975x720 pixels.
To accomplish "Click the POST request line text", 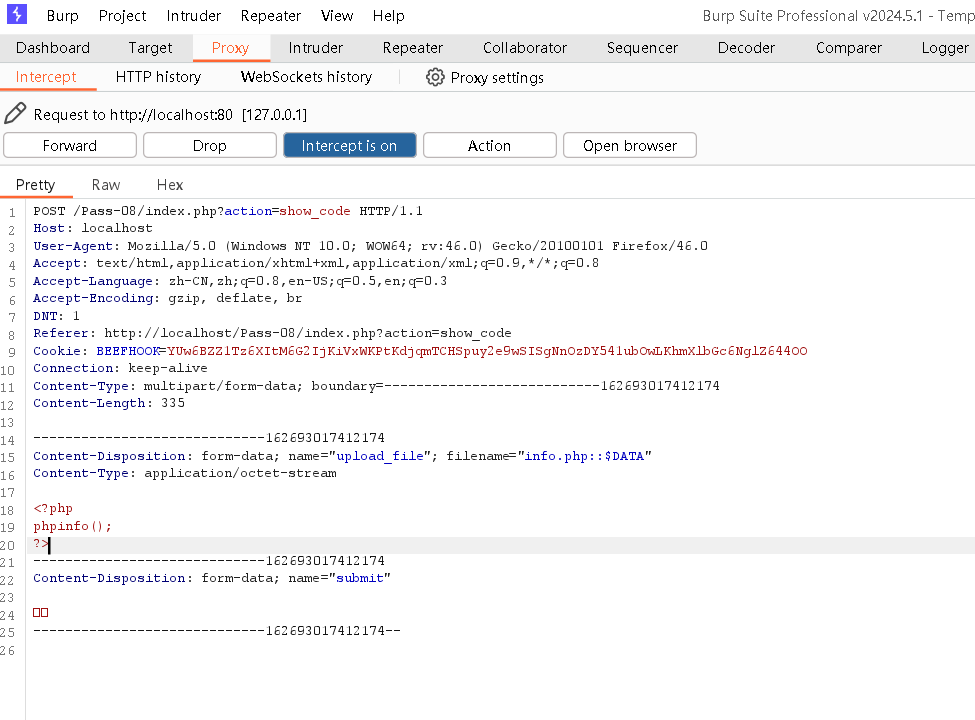I will pos(228,211).
